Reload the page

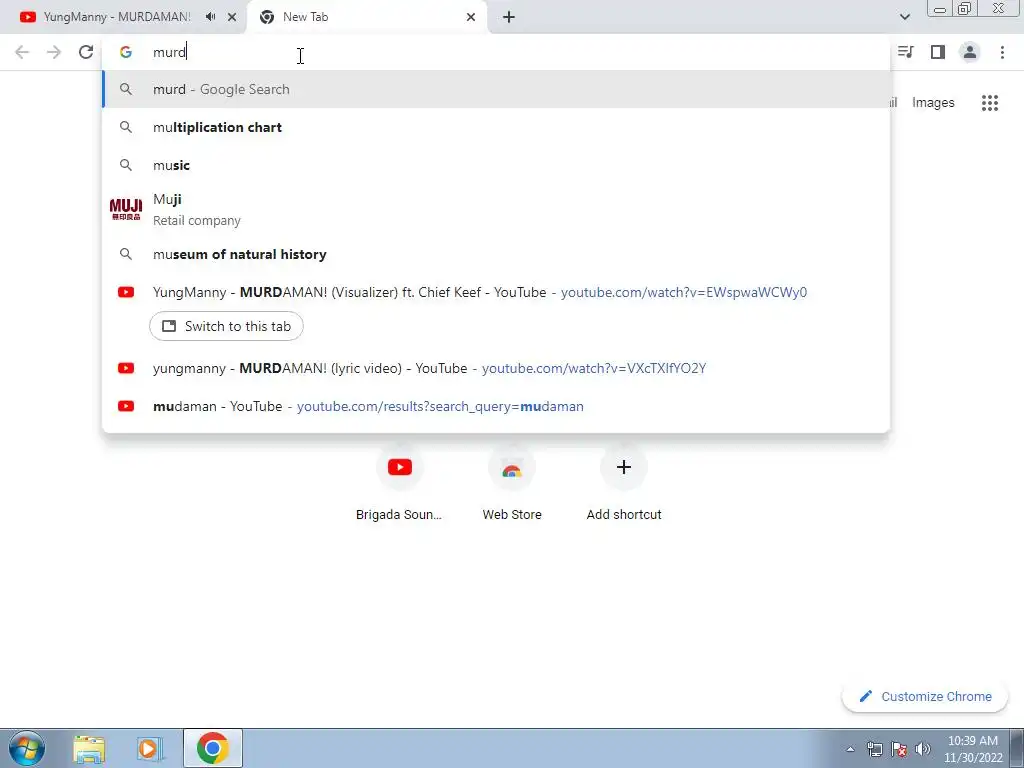tap(86, 52)
